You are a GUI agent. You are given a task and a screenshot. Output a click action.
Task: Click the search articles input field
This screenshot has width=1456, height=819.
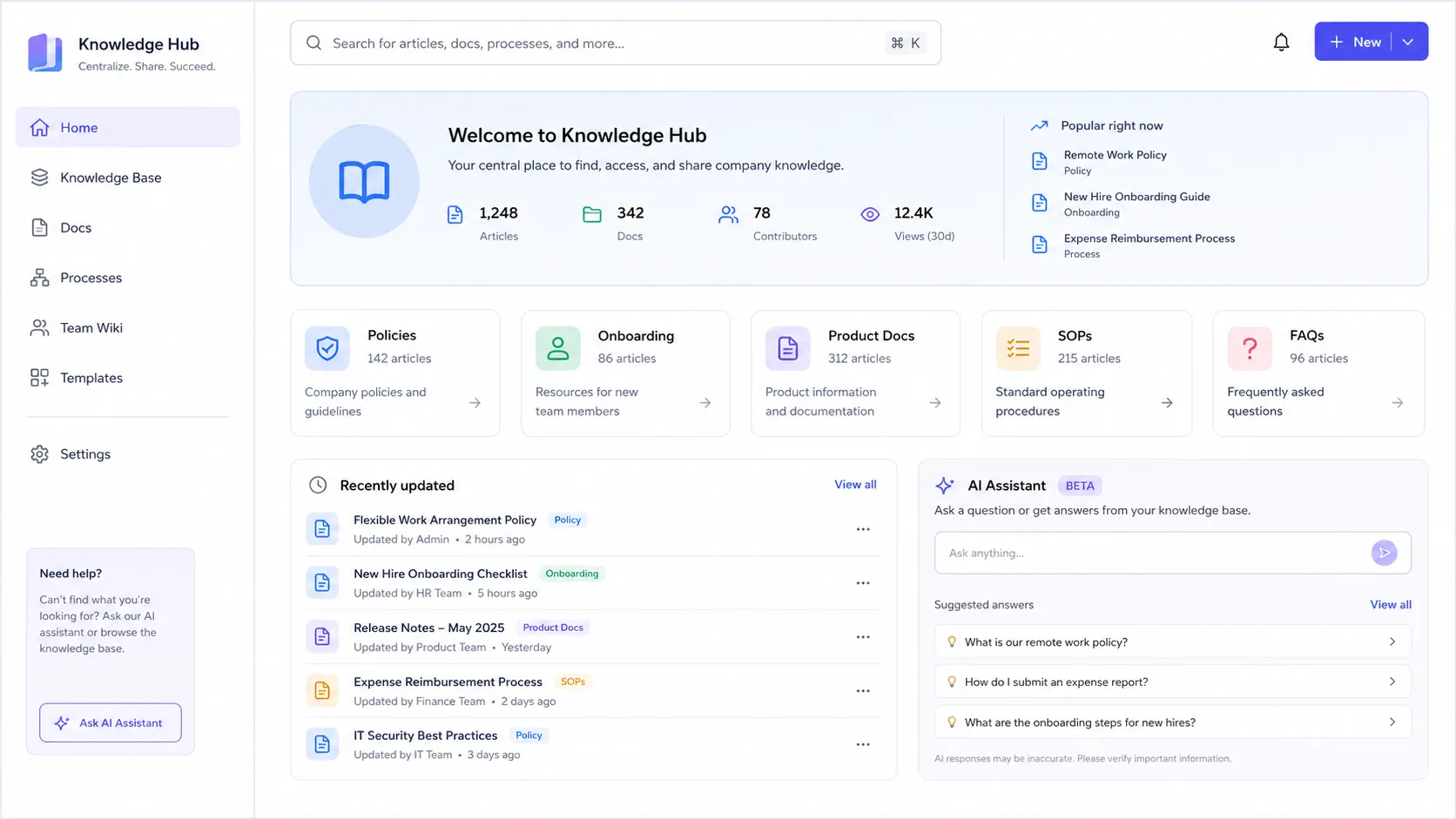coord(616,43)
